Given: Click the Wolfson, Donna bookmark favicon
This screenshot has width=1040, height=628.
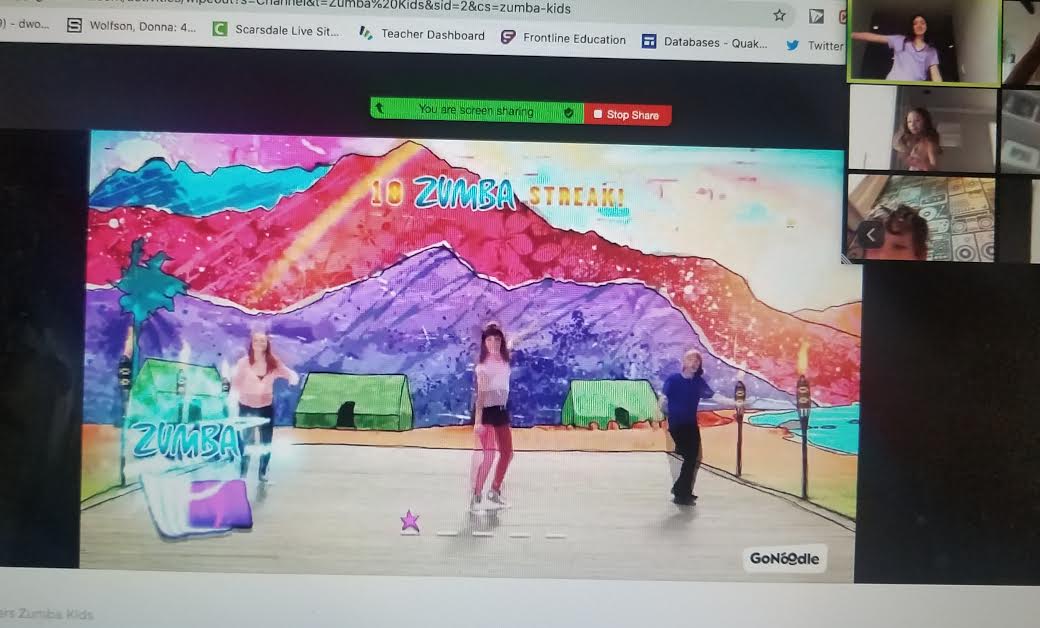Looking at the screenshot, I should pos(74,25).
